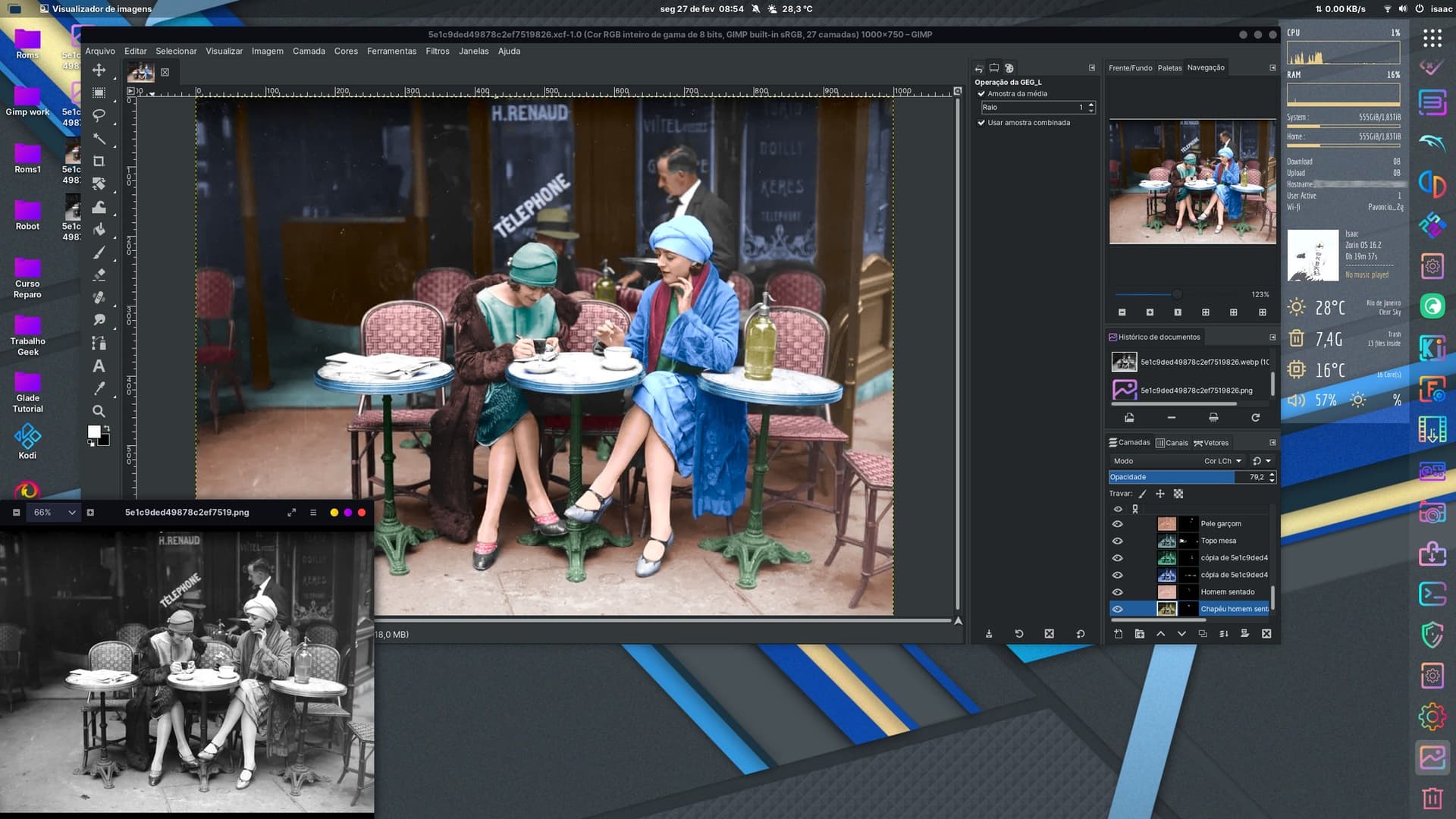Uncheck Usar amostra combinada checkbox
Image resolution: width=1456 pixels, height=819 pixels.
pos(981,123)
